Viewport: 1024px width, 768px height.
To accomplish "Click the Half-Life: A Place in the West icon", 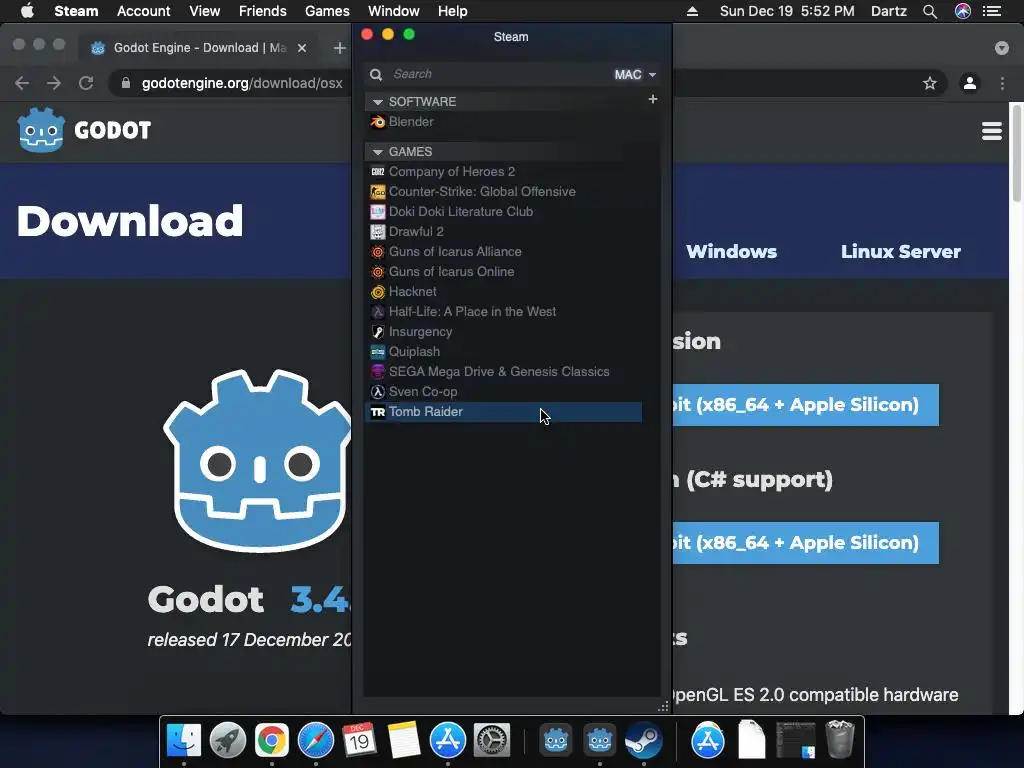I will [x=377, y=312].
